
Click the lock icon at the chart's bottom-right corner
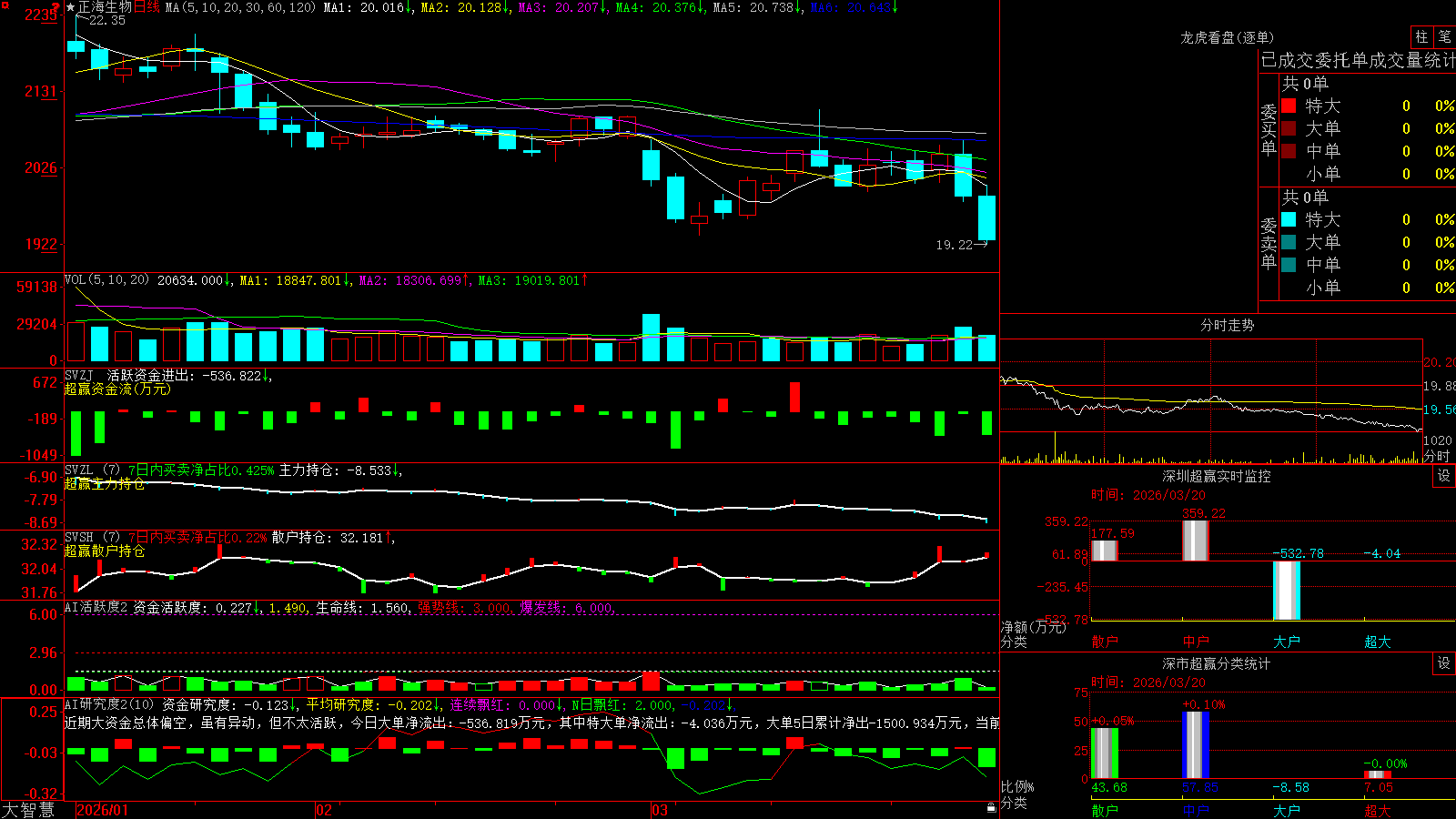point(991,808)
